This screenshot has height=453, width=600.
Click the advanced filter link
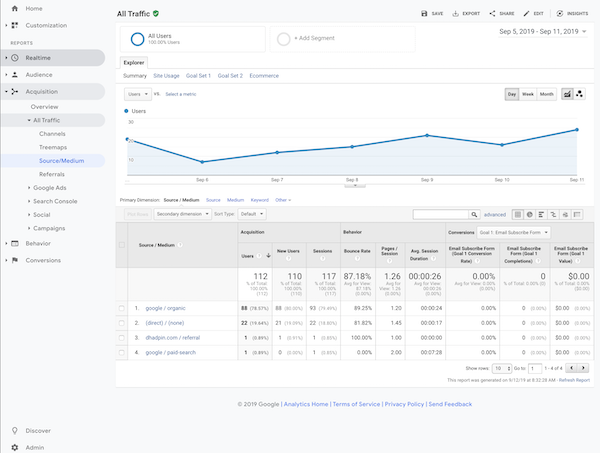495,215
